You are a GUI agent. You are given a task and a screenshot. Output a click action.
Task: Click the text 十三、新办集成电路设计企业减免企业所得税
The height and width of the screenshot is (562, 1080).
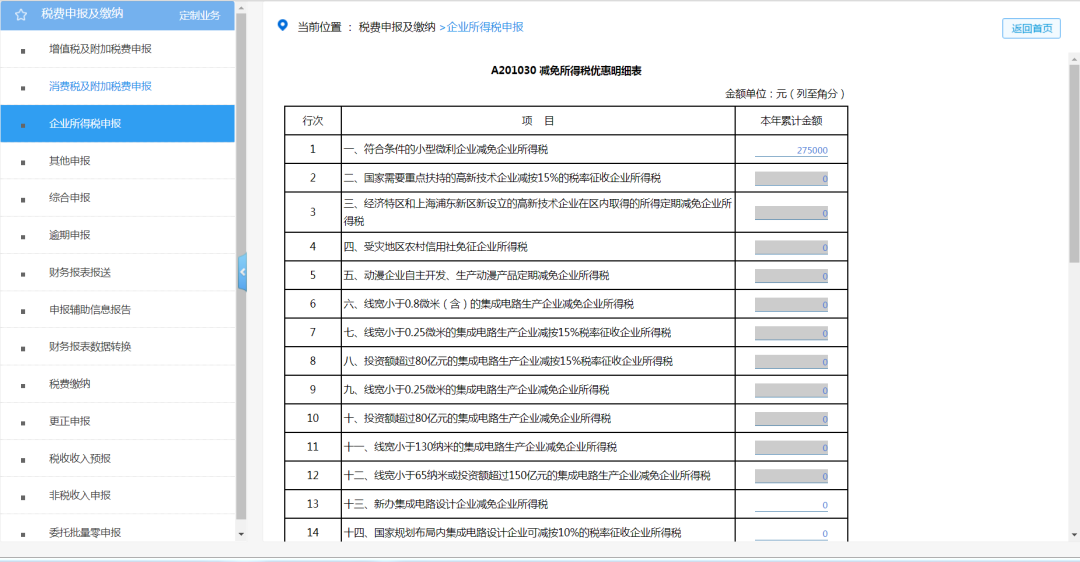coord(446,504)
